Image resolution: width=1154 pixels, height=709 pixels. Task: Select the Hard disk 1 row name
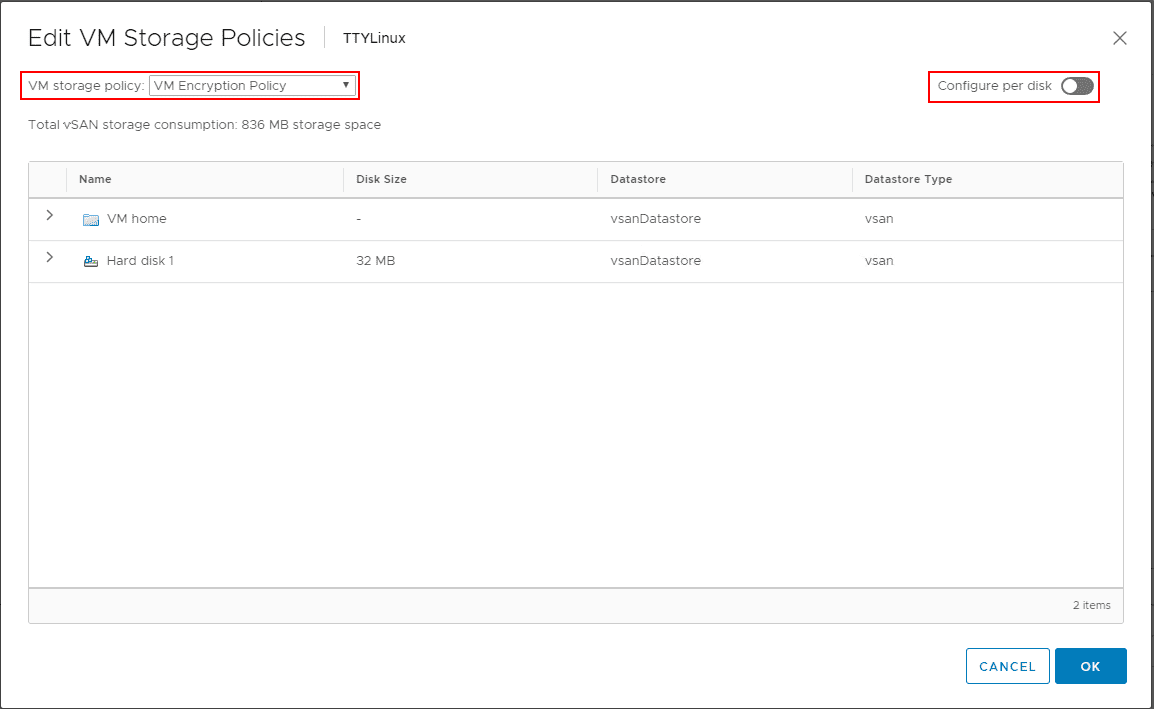(140, 261)
